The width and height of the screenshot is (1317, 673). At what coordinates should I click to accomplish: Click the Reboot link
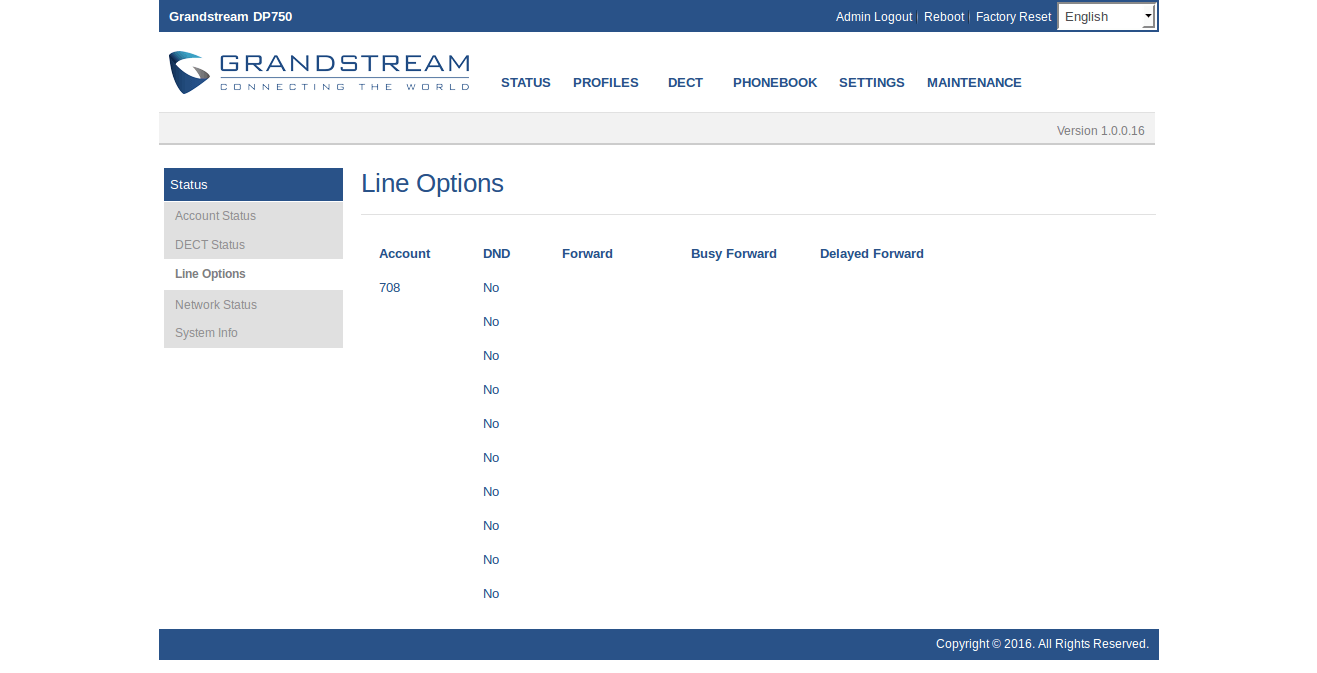[943, 17]
